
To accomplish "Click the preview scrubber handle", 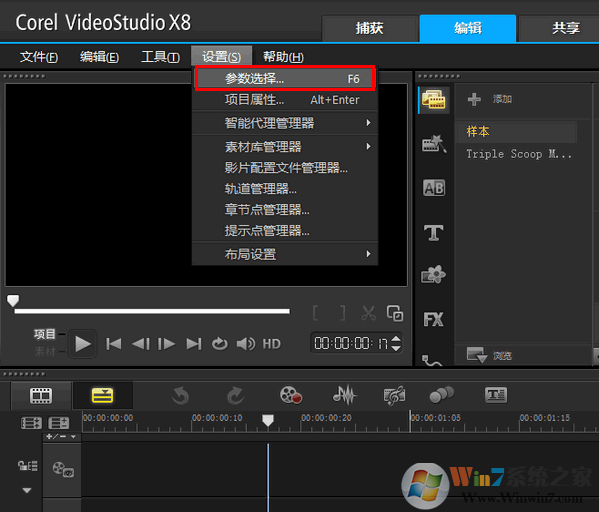I will [13, 300].
